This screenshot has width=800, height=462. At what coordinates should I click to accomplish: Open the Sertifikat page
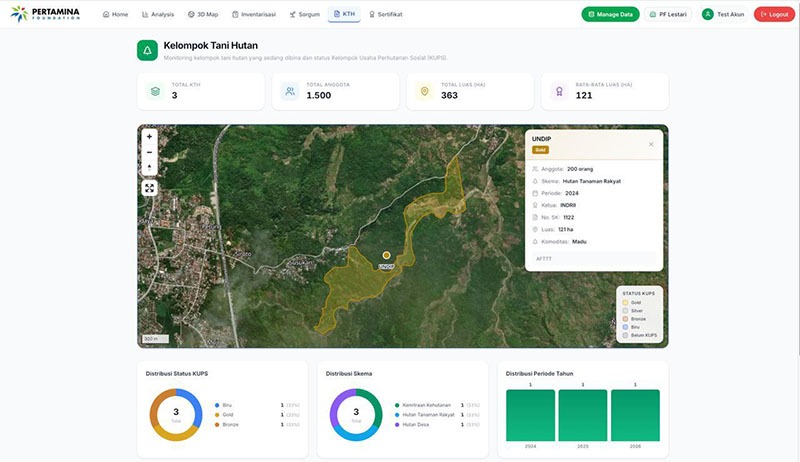(386, 14)
